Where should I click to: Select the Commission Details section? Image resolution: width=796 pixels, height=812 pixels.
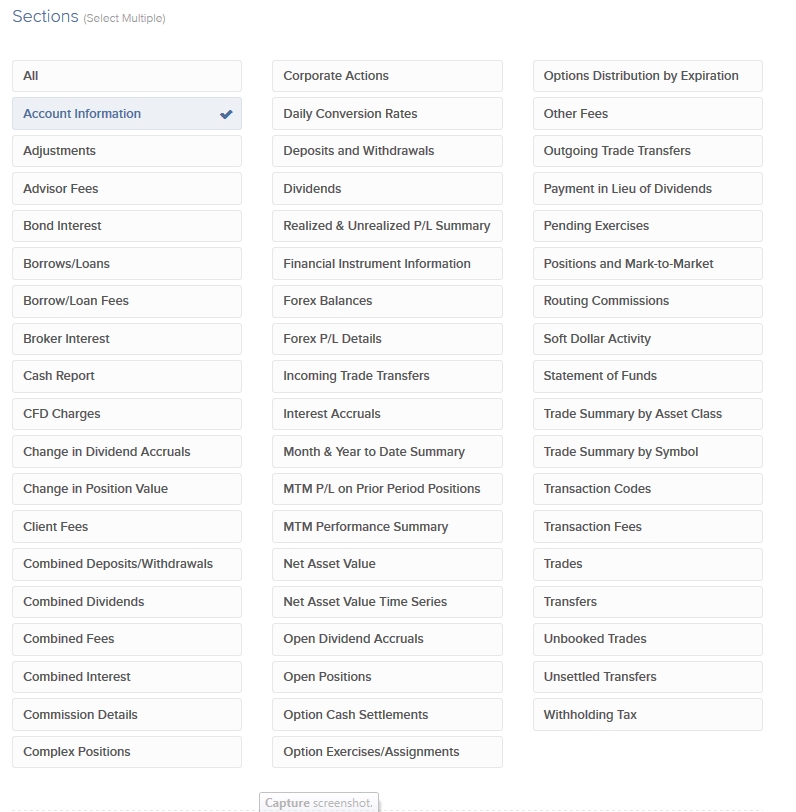[126, 715]
